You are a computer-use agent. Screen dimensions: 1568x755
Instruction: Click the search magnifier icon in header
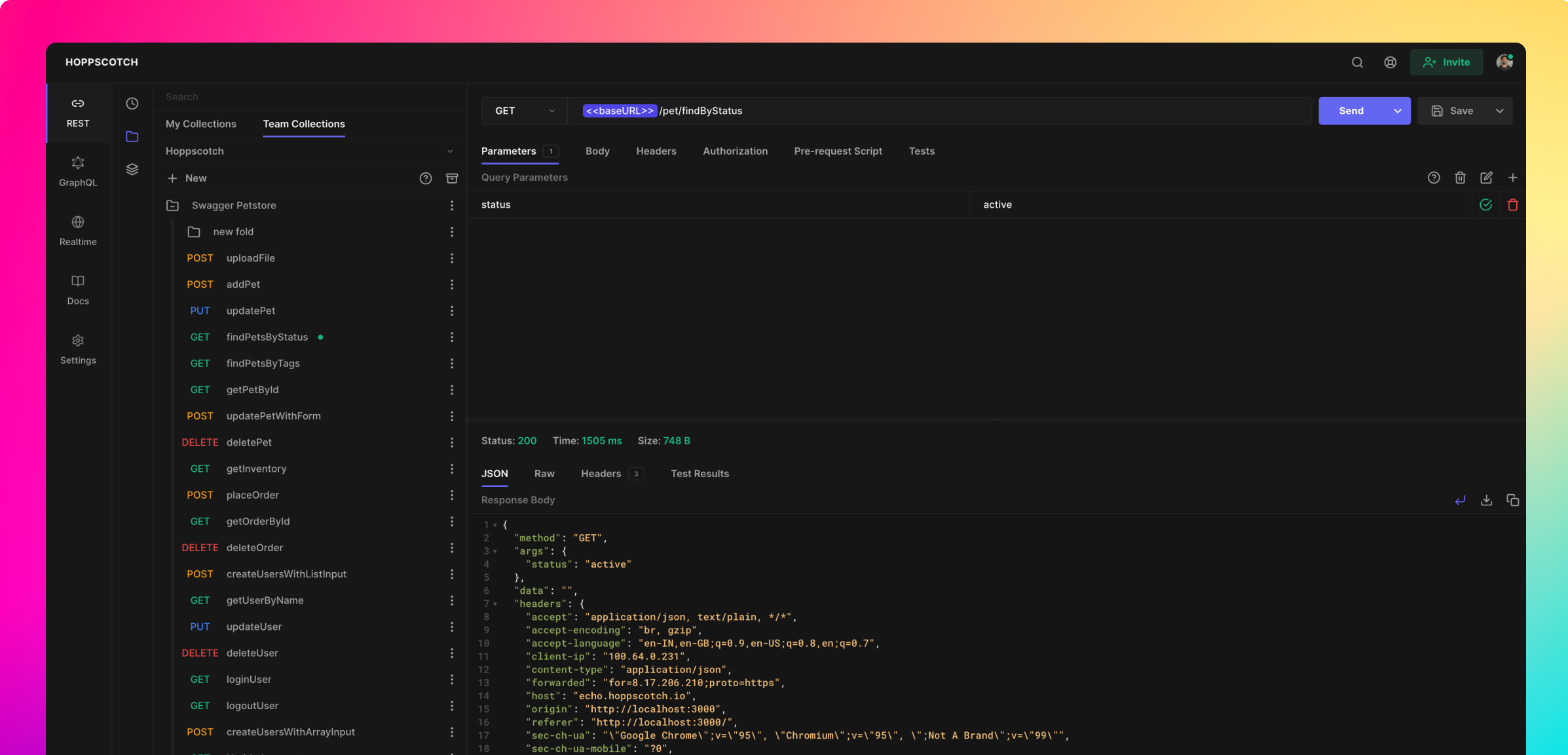pyautogui.click(x=1357, y=62)
